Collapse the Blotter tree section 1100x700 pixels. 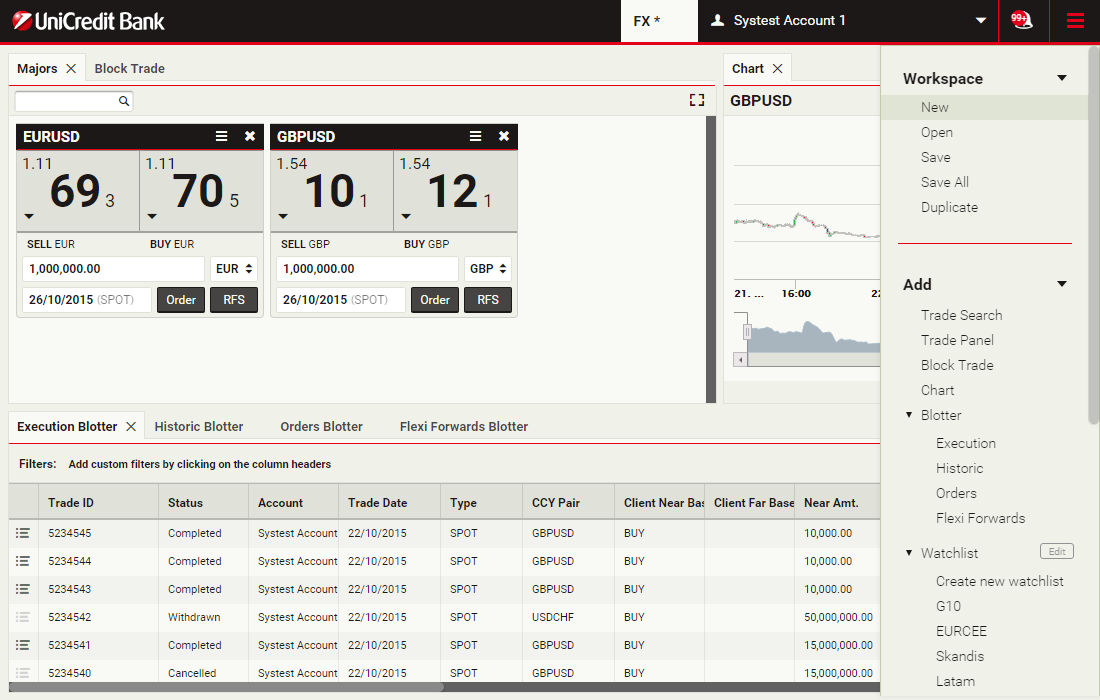[909, 415]
